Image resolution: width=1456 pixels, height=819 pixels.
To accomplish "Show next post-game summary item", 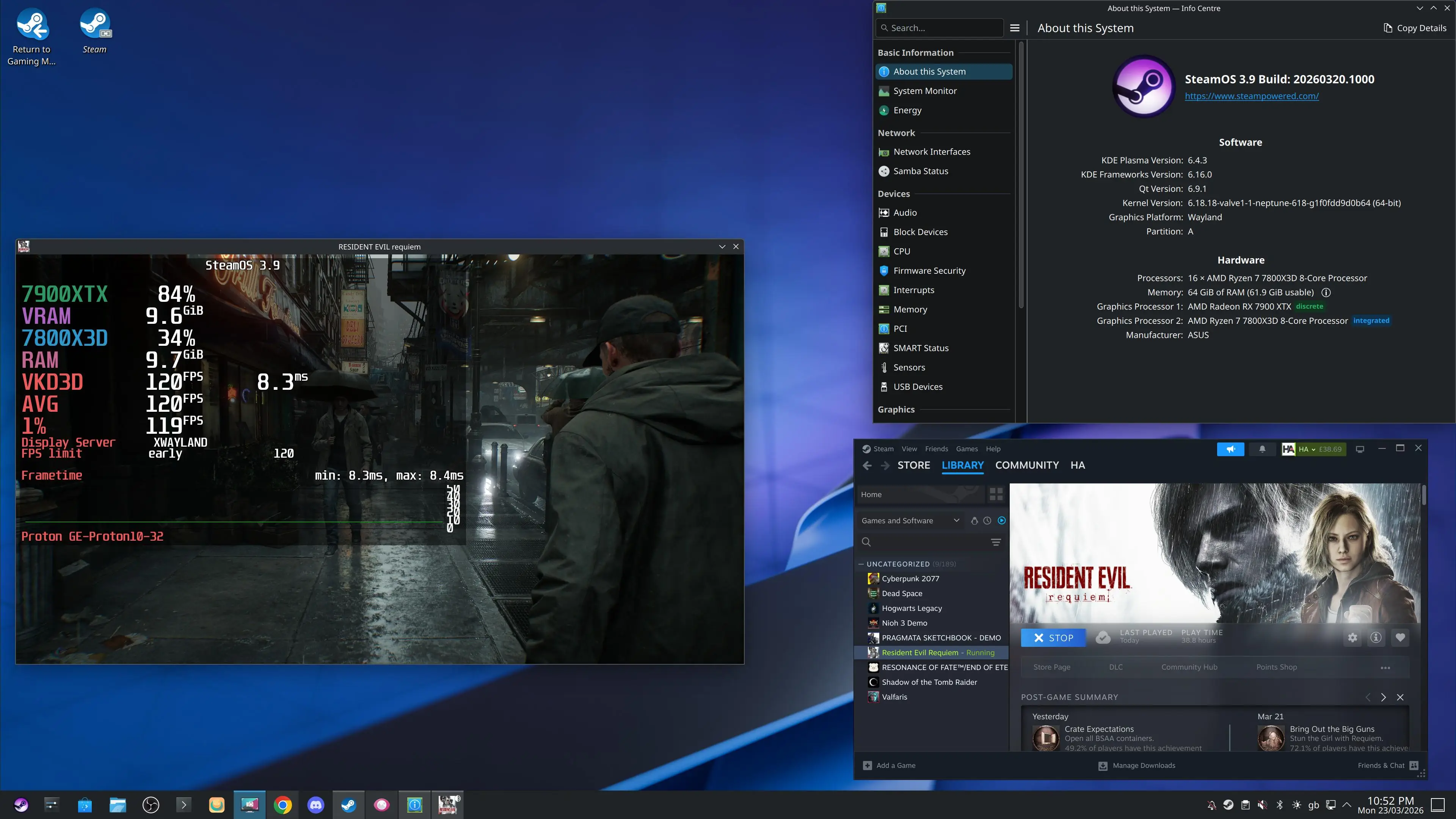I will [1383, 698].
